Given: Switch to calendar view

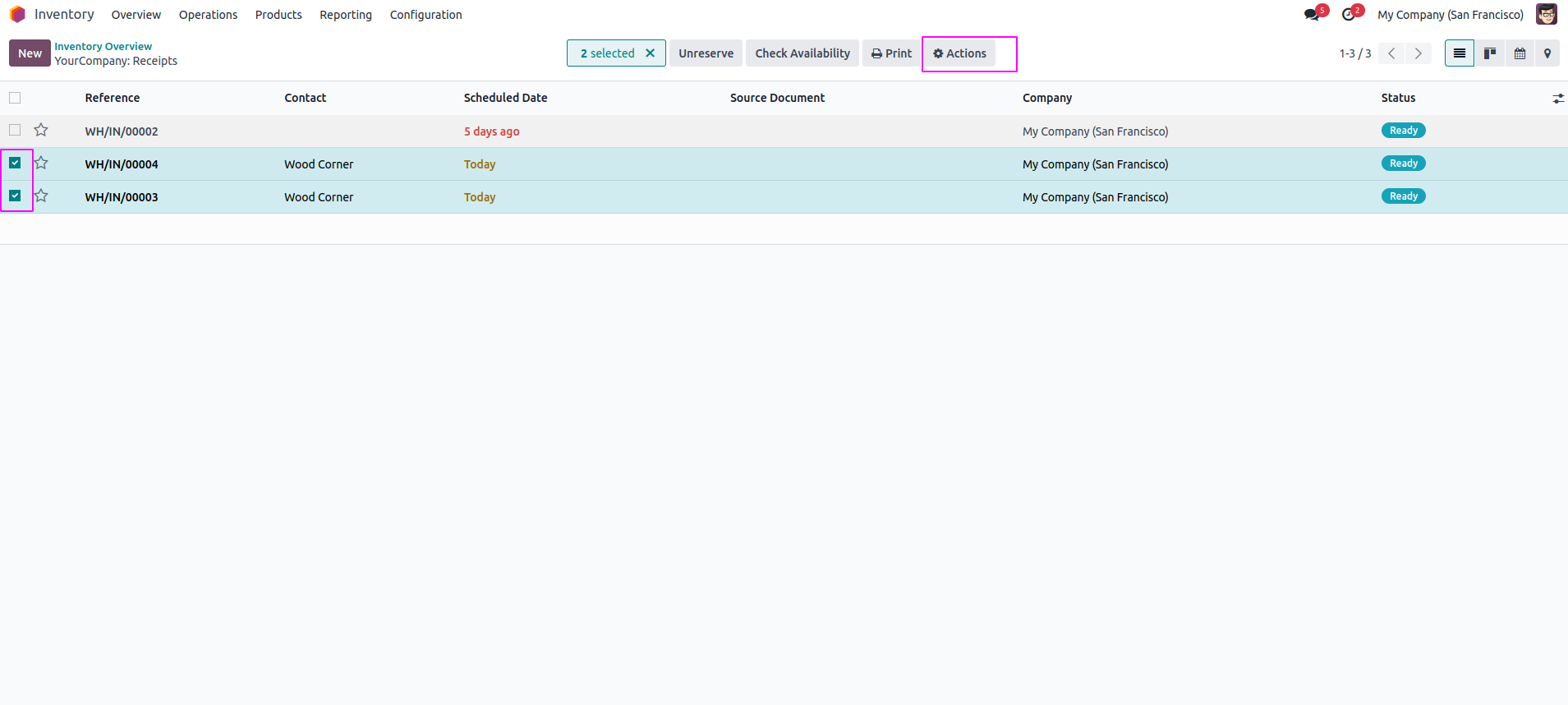Looking at the screenshot, I should coord(1520,53).
